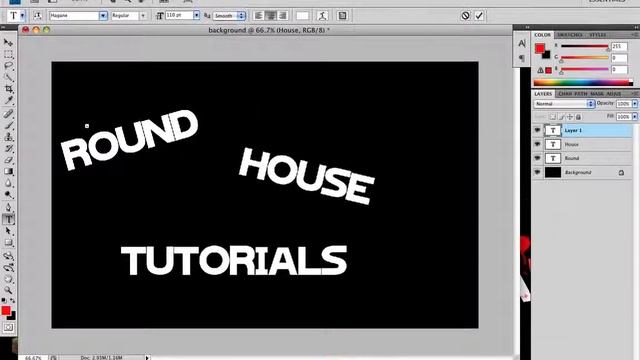Open the font family dropdown

(x=103, y=16)
